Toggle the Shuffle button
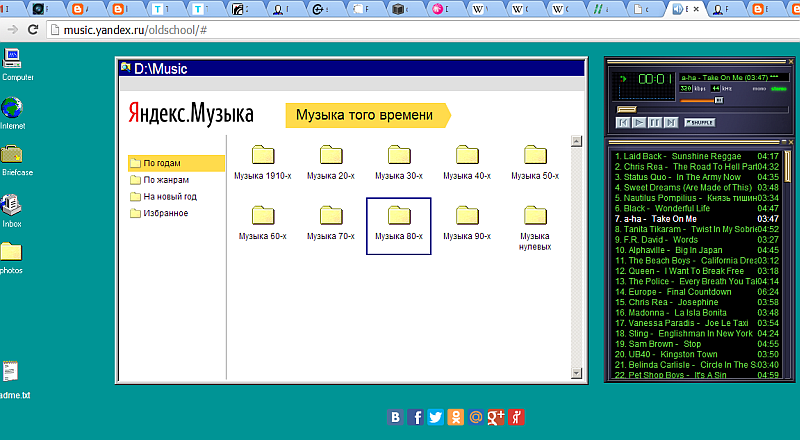Viewport: 800px width, 440px height. click(699, 122)
